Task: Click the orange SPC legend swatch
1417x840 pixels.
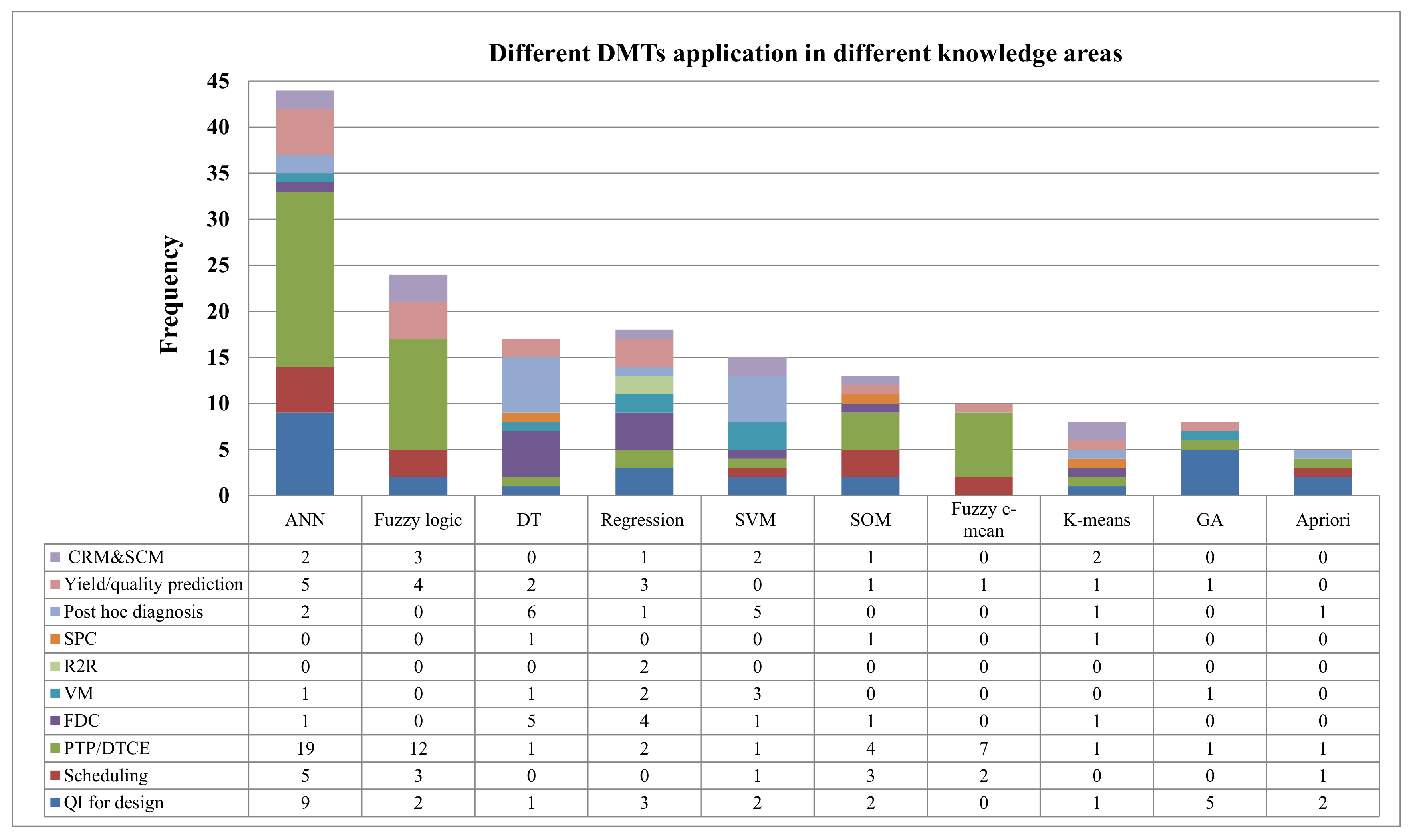Action: [55, 639]
